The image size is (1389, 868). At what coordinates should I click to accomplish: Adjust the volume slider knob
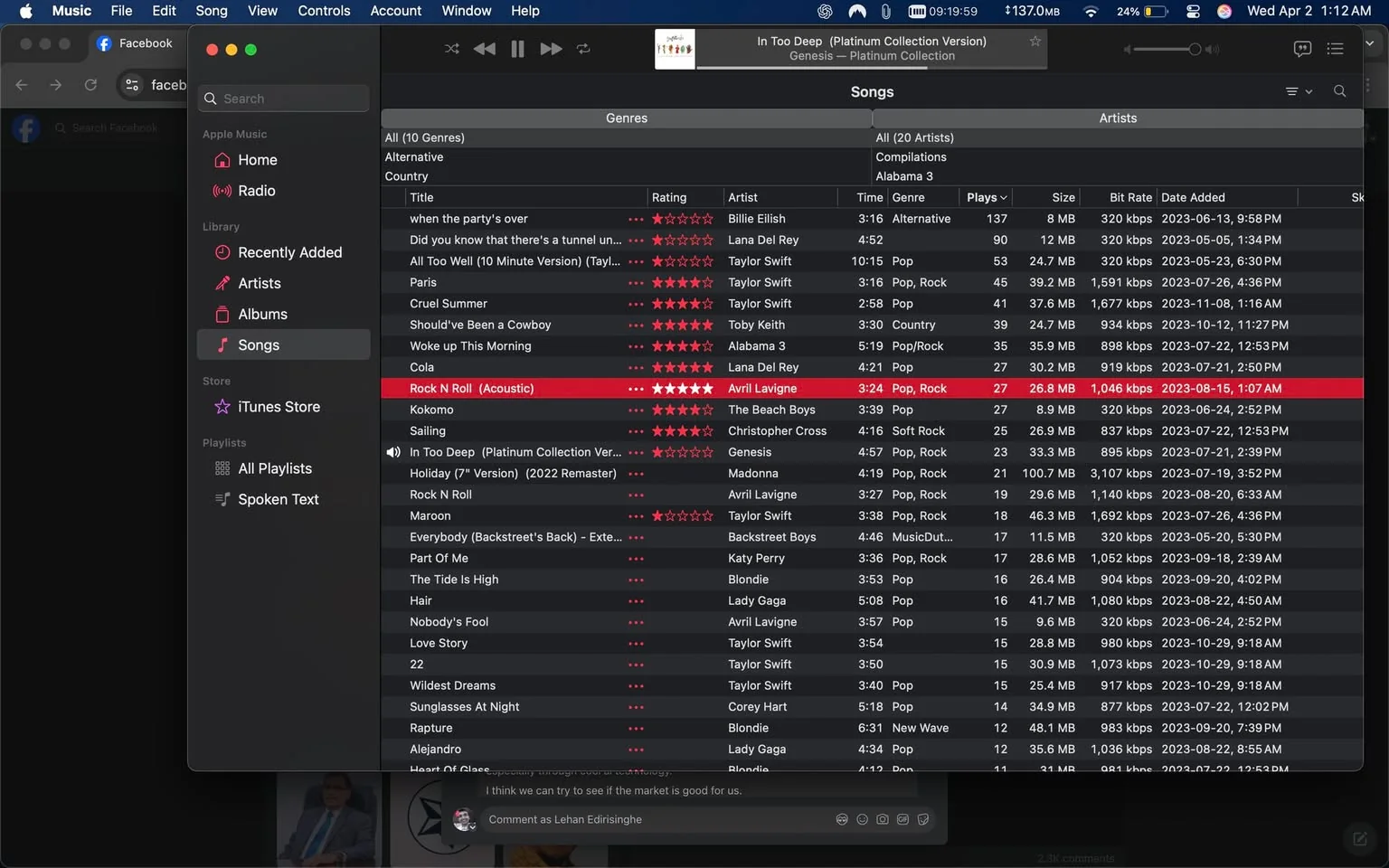click(1195, 49)
